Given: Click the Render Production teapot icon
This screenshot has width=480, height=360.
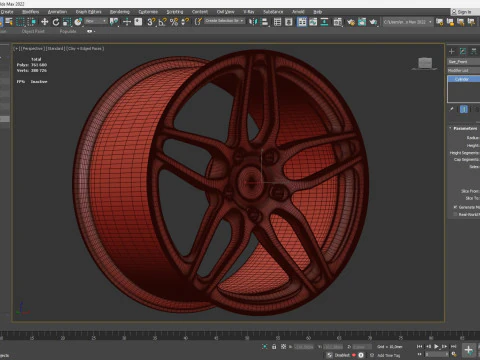Looking at the screenshot, I should [373, 22].
